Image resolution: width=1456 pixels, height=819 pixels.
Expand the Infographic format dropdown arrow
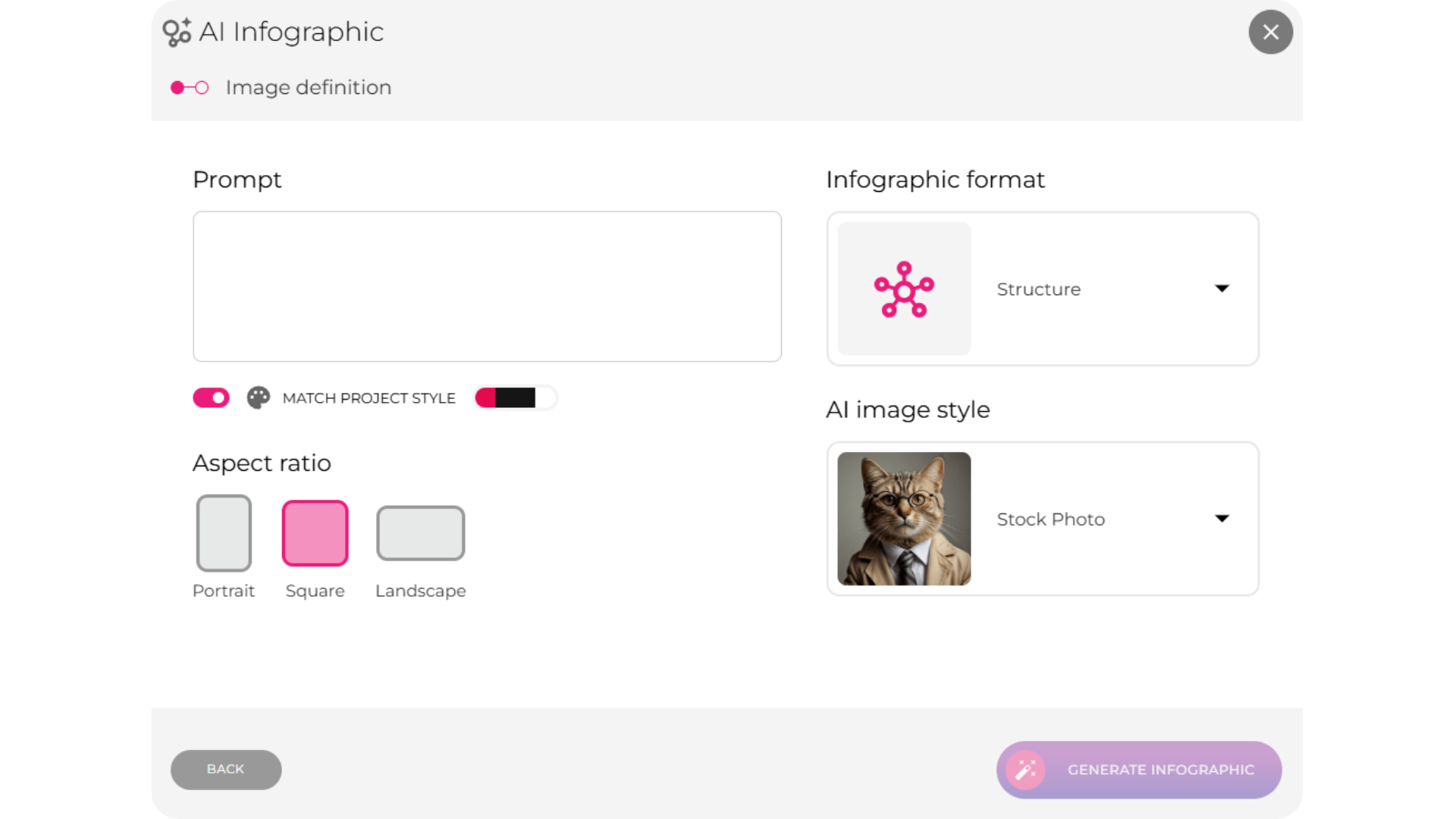[1222, 288]
